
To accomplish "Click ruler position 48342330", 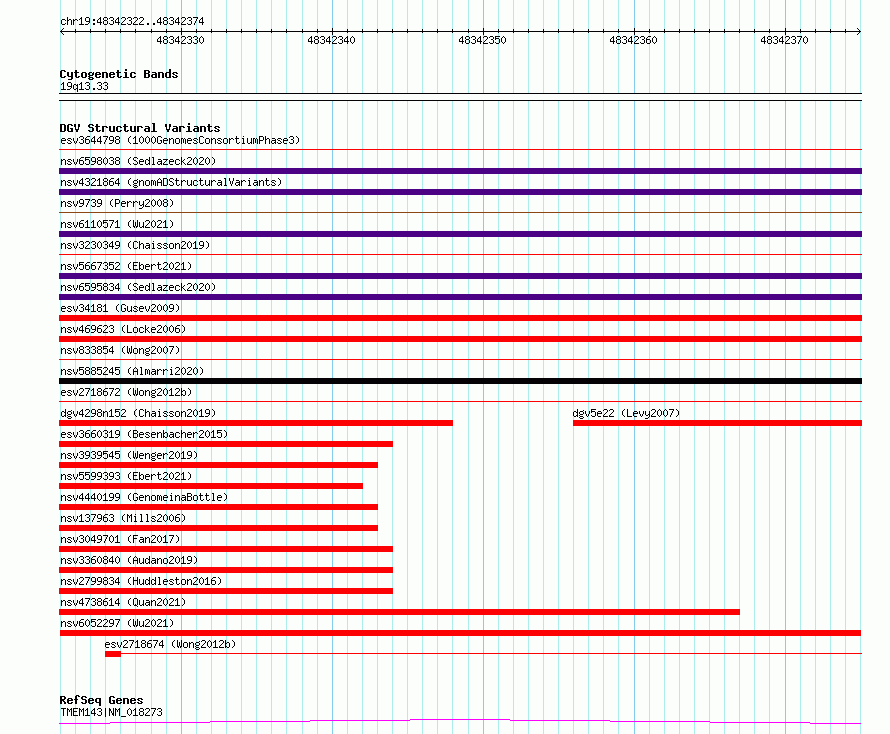I will pyautogui.click(x=180, y=40).
